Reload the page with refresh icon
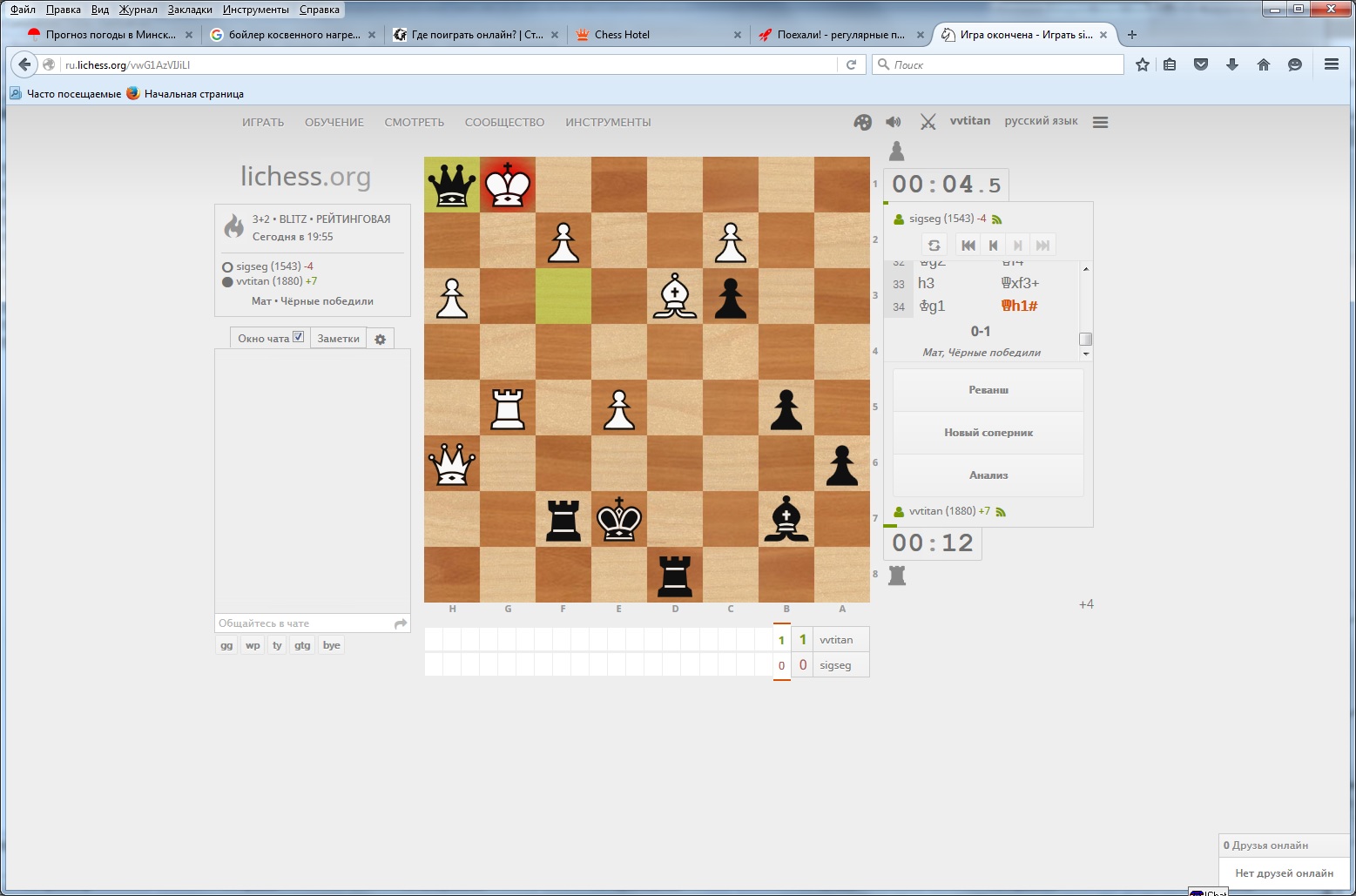This screenshot has width=1356, height=896. click(x=851, y=64)
